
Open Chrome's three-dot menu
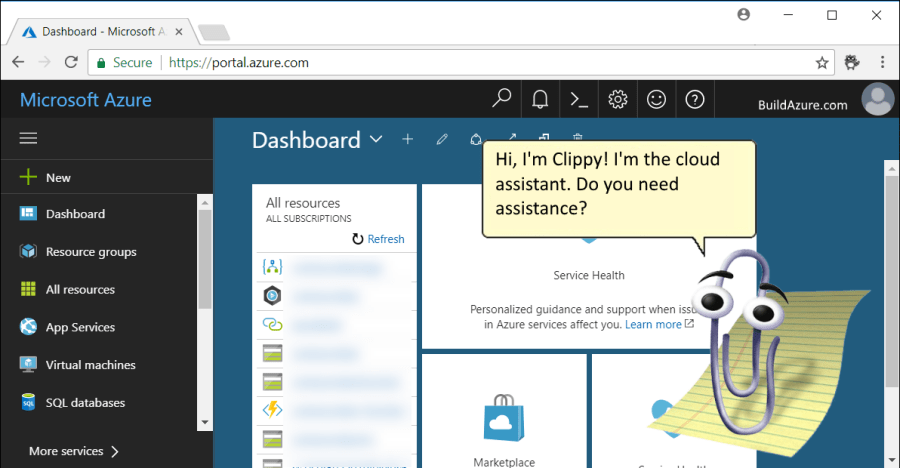883,62
